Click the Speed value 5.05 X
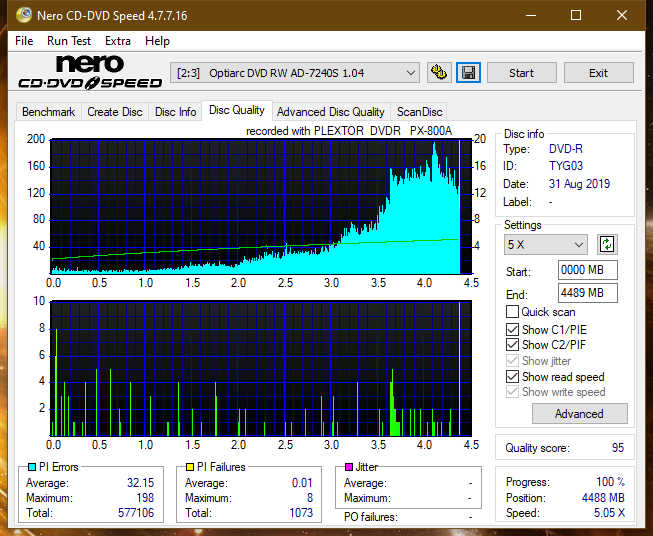This screenshot has height=536, width=653. point(610,513)
